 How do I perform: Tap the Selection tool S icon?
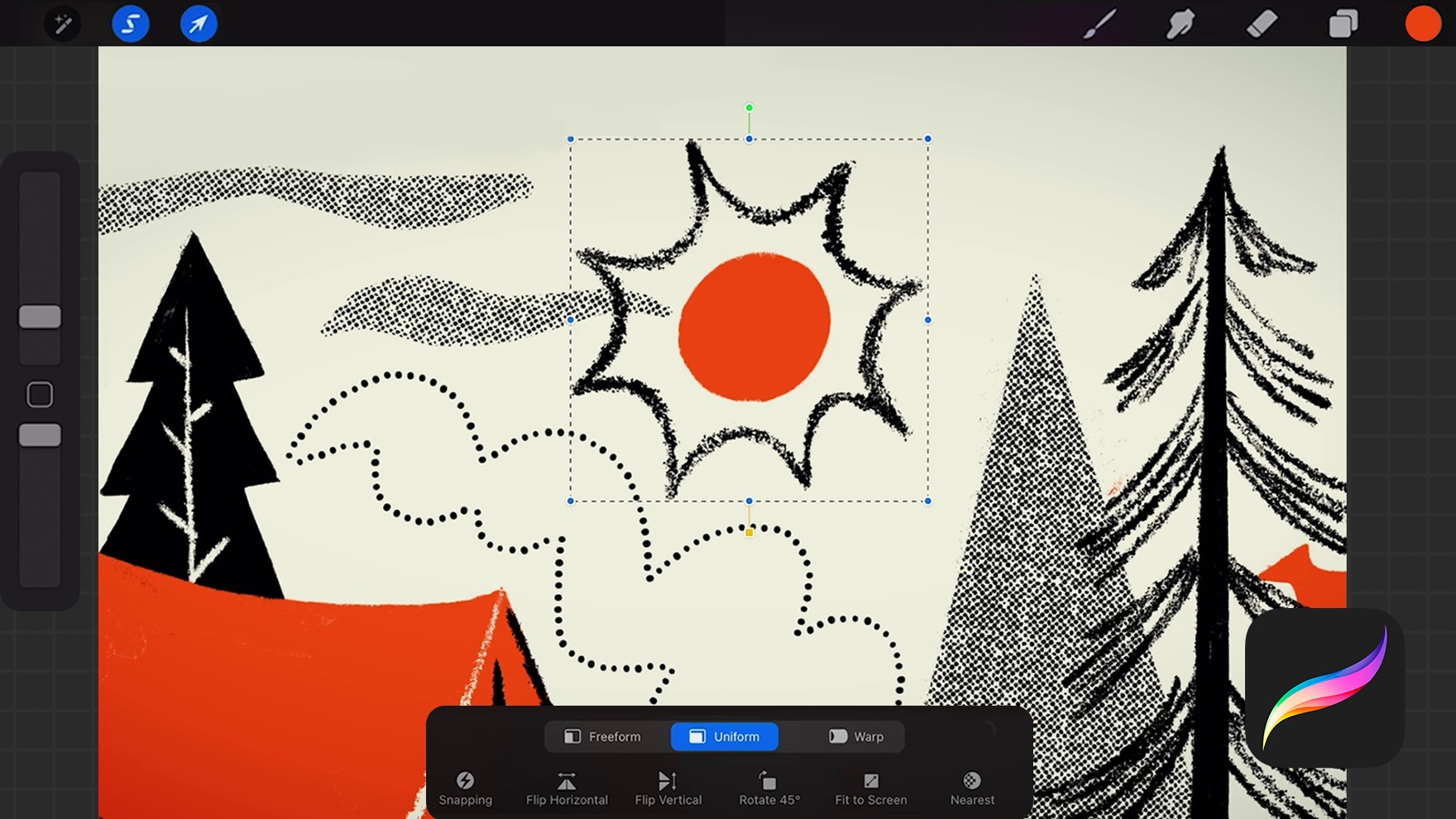pos(131,24)
